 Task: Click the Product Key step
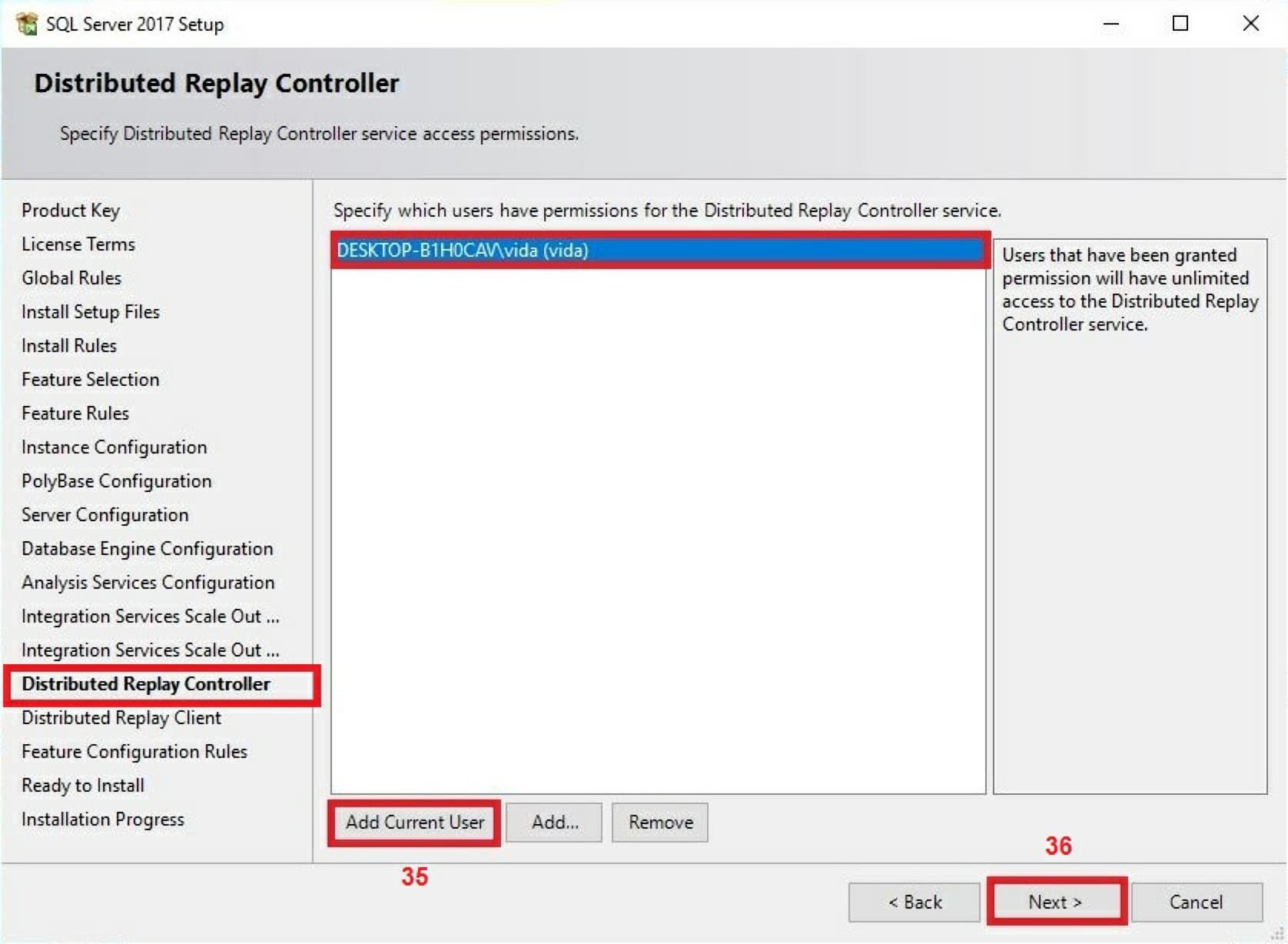[x=71, y=211]
